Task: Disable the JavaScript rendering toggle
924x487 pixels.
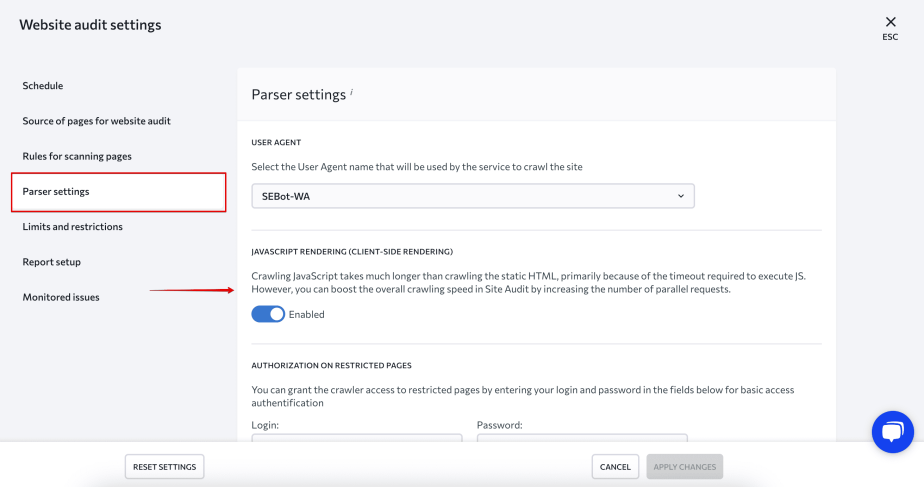Action: click(268, 314)
